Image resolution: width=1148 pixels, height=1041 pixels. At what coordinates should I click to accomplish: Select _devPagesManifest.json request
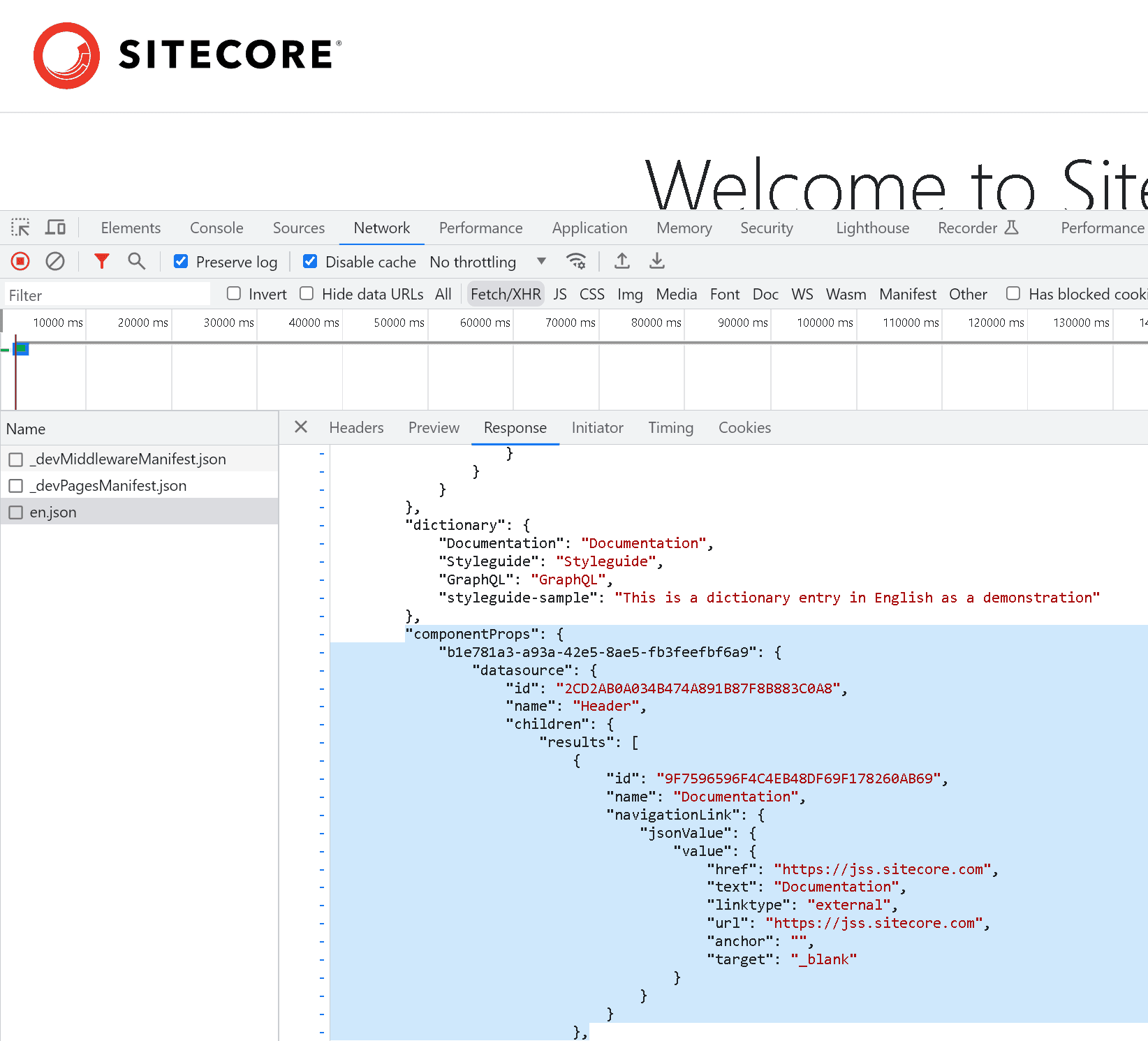(108, 486)
